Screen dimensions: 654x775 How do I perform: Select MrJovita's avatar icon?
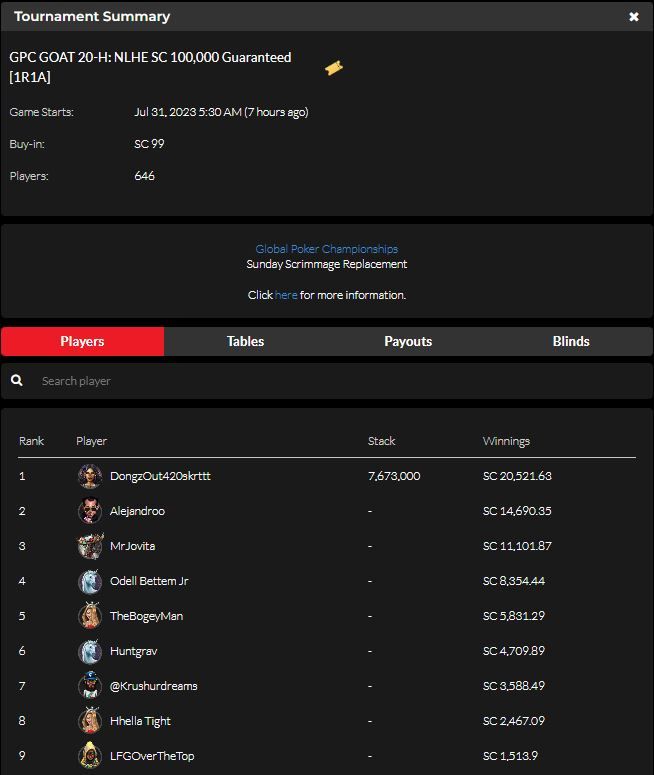point(90,546)
